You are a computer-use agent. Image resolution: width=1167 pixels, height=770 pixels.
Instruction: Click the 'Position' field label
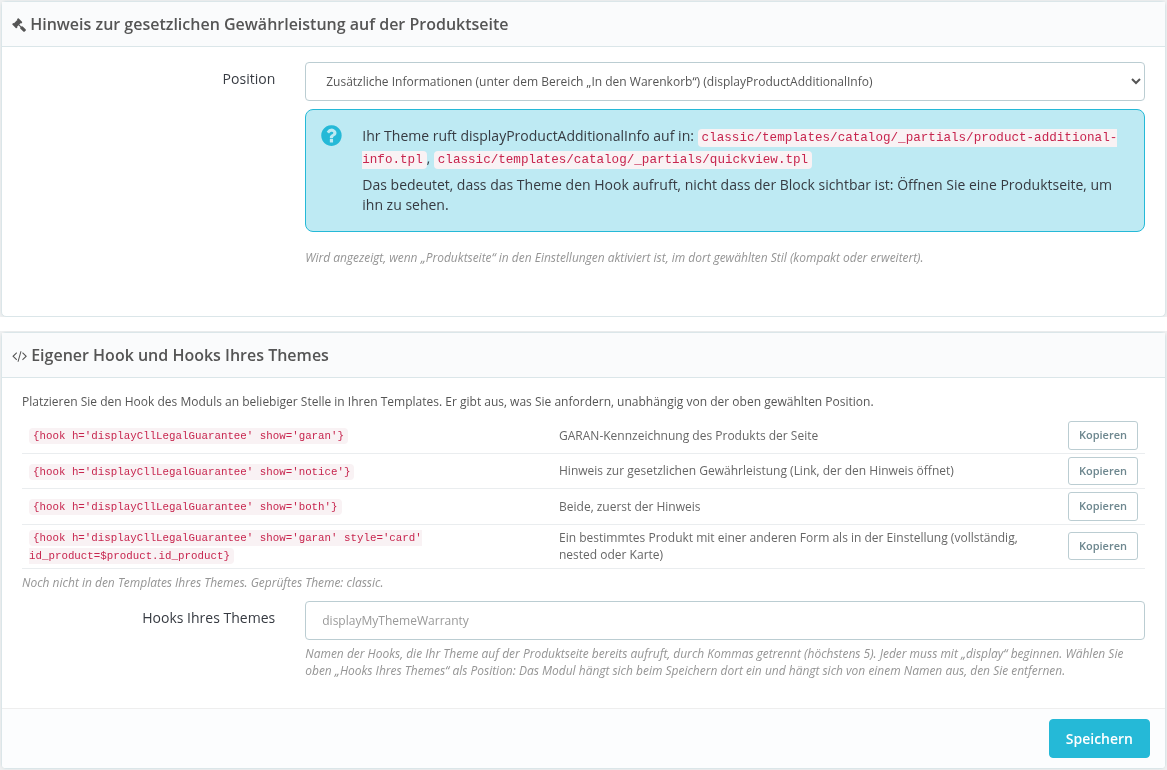[x=249, y=79]
